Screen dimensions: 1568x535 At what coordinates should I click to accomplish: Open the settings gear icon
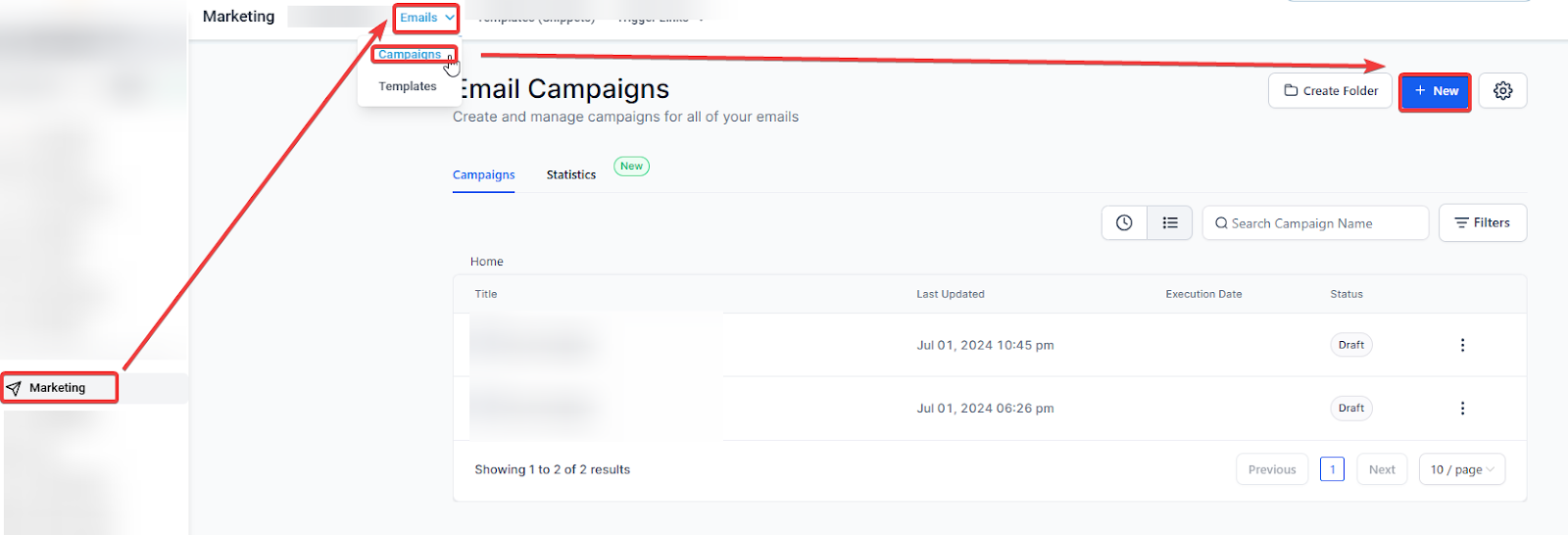[x=1502, y=91]
